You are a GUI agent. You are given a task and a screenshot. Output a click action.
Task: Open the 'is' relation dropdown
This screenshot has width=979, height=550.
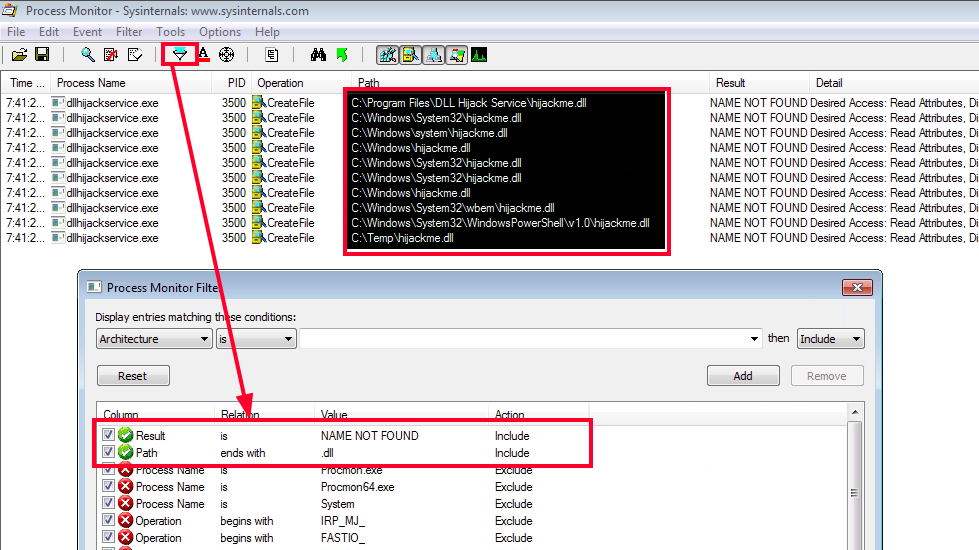coord(256,339)
